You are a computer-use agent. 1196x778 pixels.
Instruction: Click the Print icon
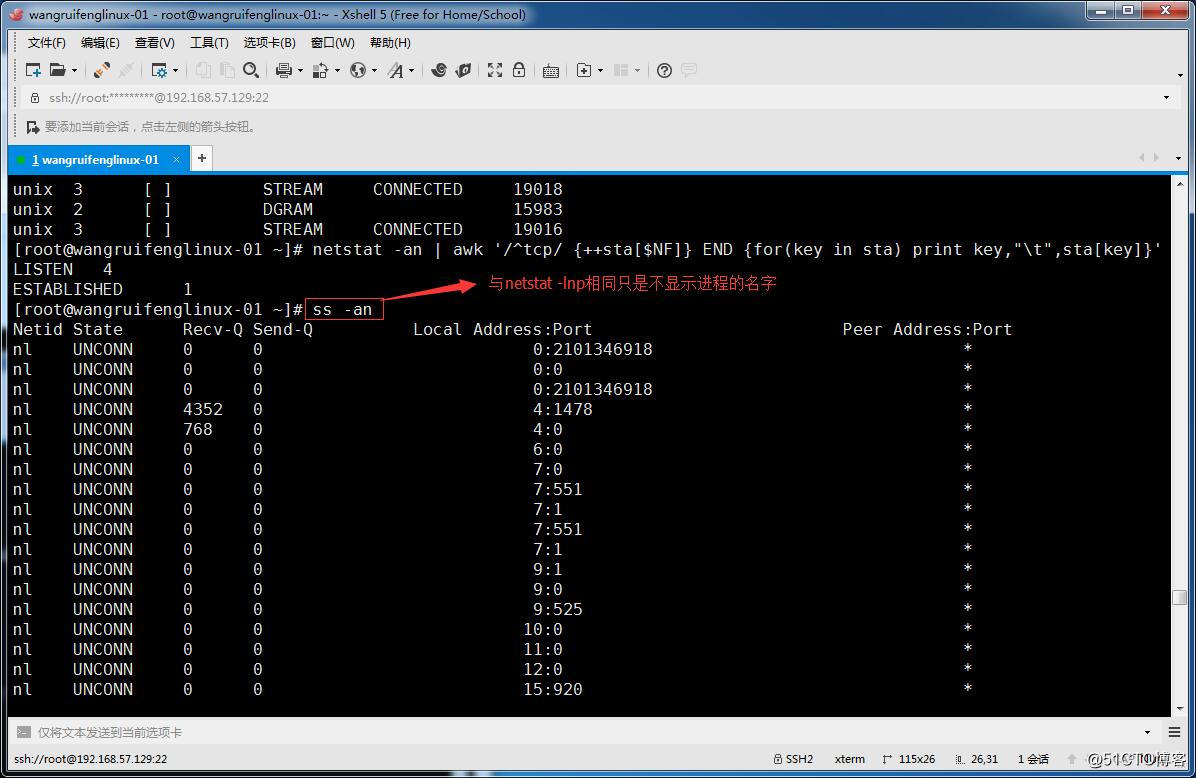284,70
